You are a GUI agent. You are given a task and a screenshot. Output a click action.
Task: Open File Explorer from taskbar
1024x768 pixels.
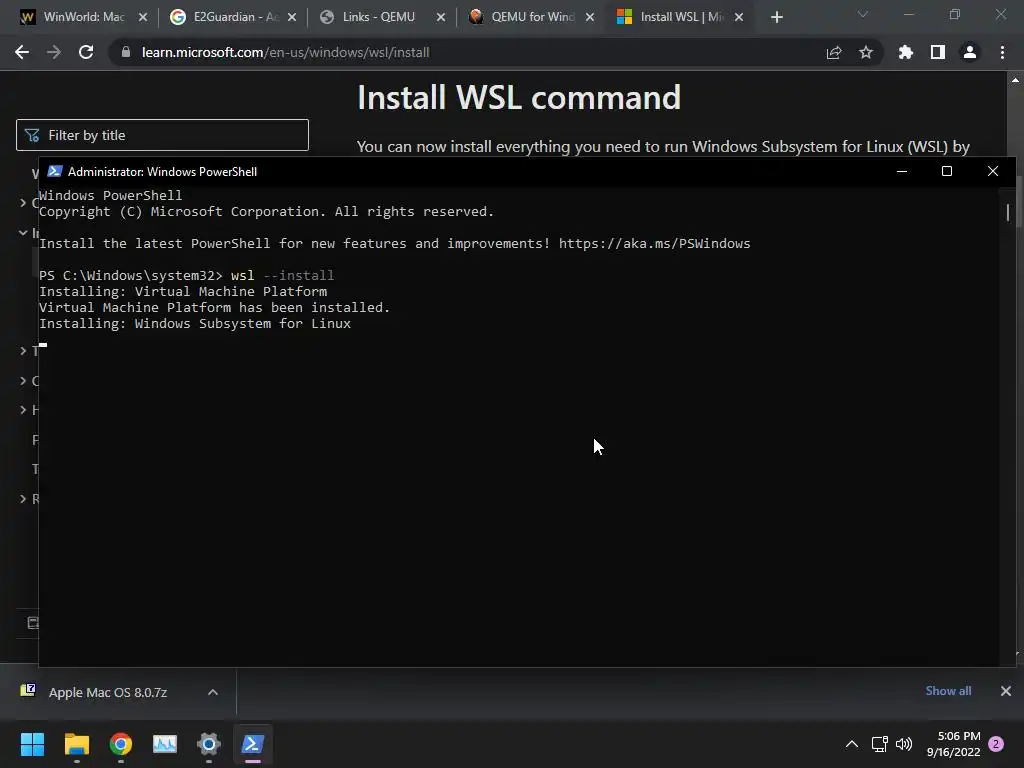coord(76,744)
